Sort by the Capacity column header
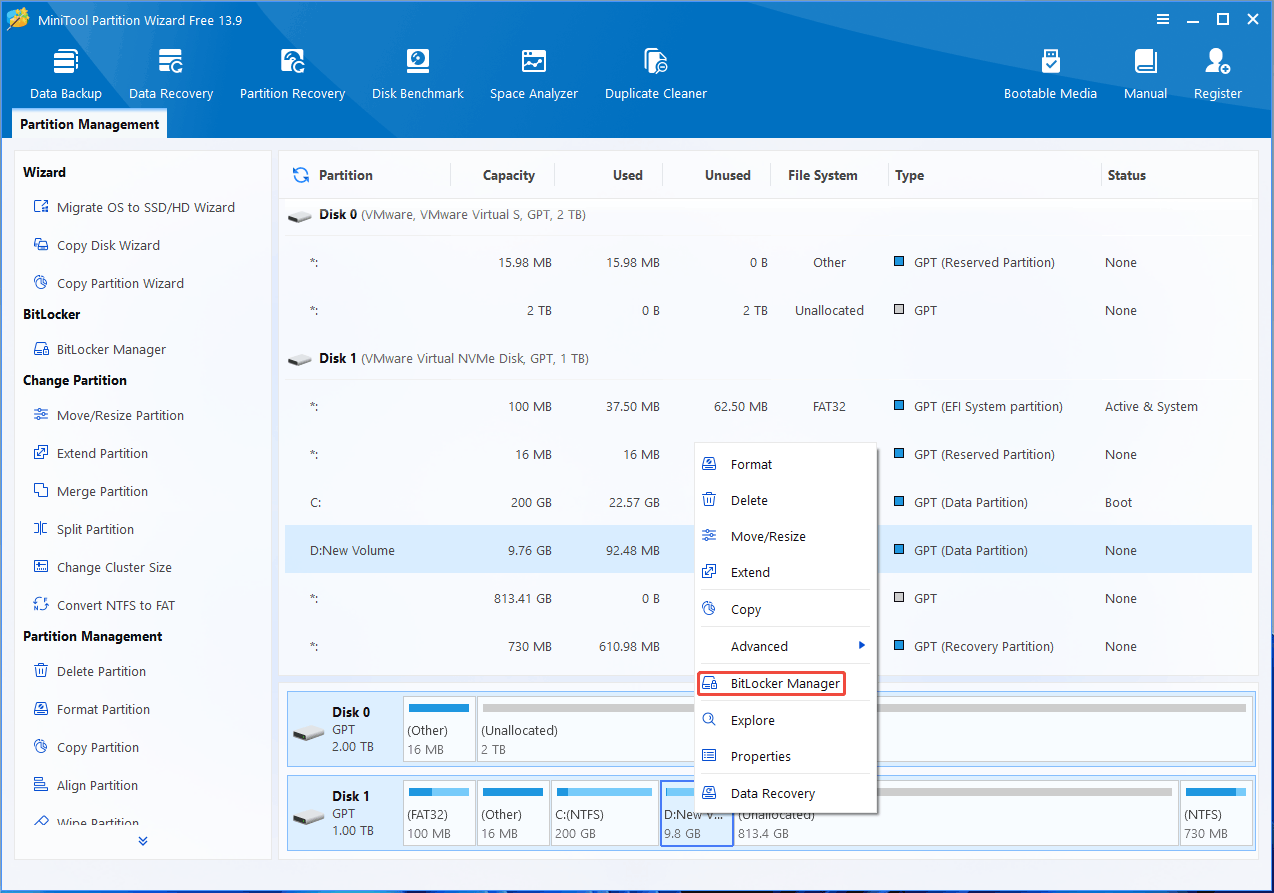The image size is (1274, 893). 508,175
